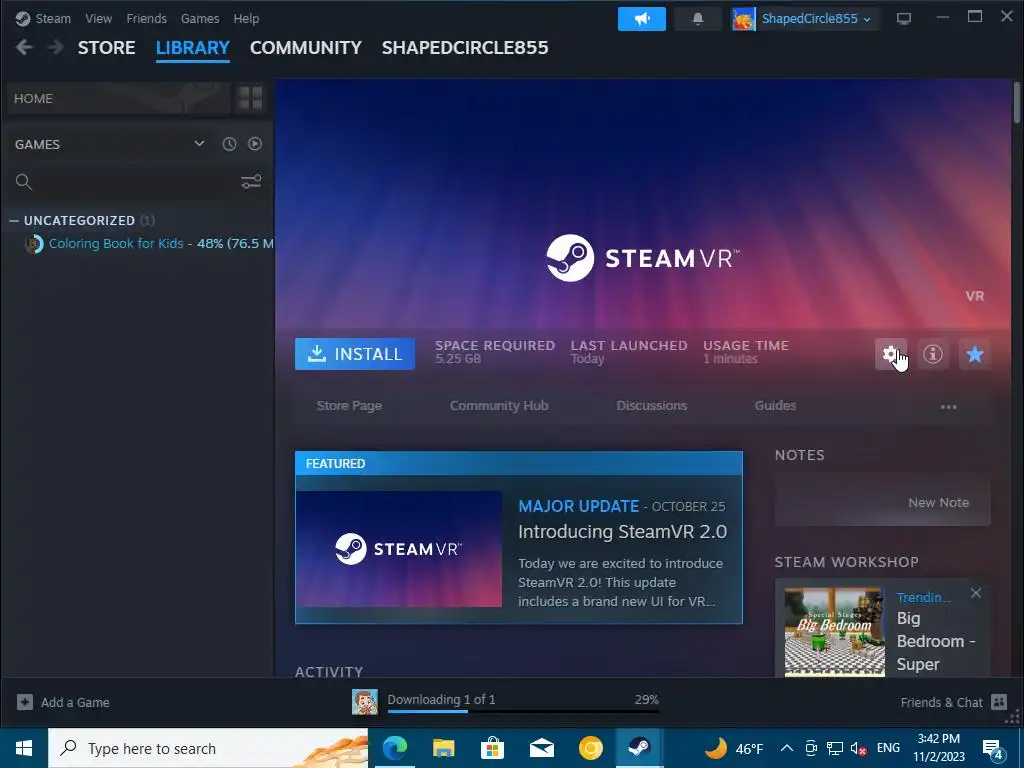Open the Introducing SteamVR 2.0 article
This screenshot has height=768, width=1024.
[x=622, y=532]
